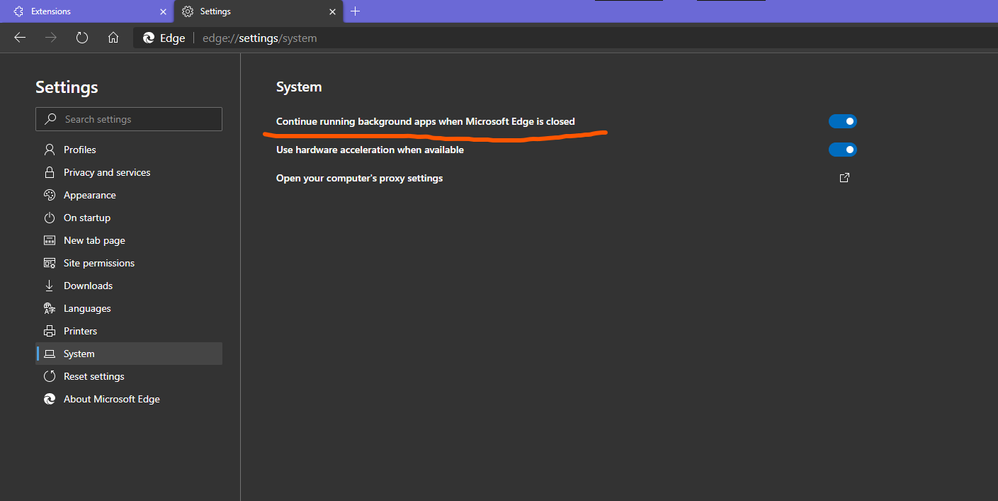The height and width of the screenshot is (501, 998).
Task: Click the Appearance palette icon
Action: click(x=49, y=195)
